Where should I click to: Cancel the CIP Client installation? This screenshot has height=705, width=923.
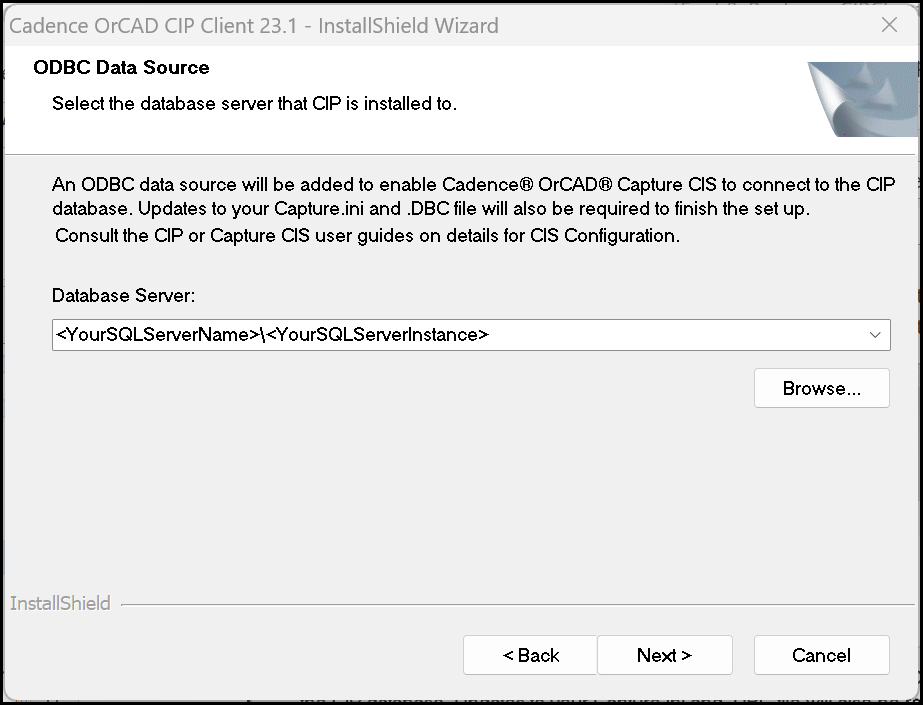pos(821,655)
